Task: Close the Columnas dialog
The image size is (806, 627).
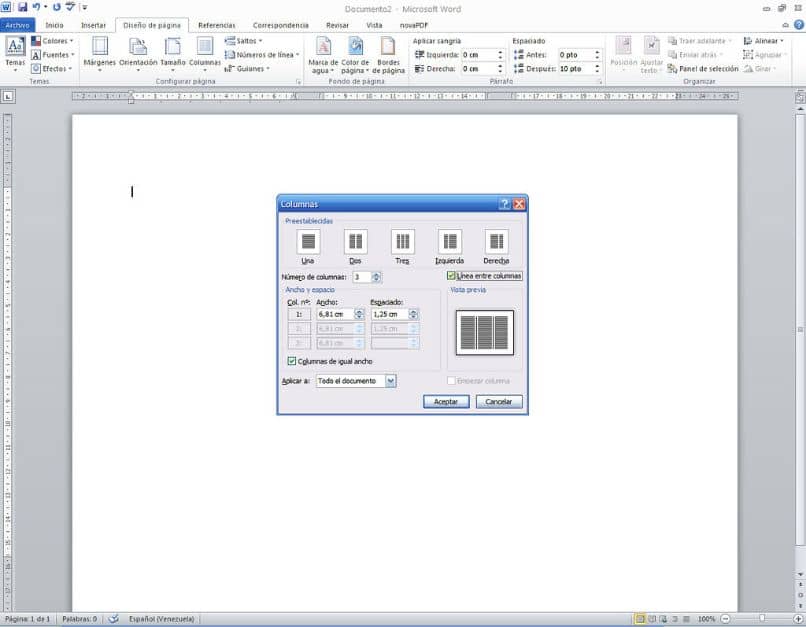Action: (x=519, y=204)
